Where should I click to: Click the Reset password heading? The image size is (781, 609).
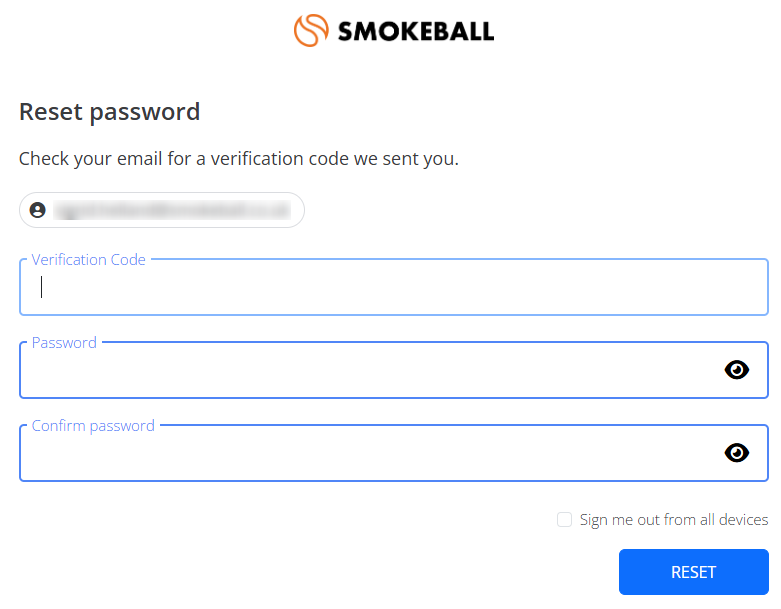tap(110, 112)
